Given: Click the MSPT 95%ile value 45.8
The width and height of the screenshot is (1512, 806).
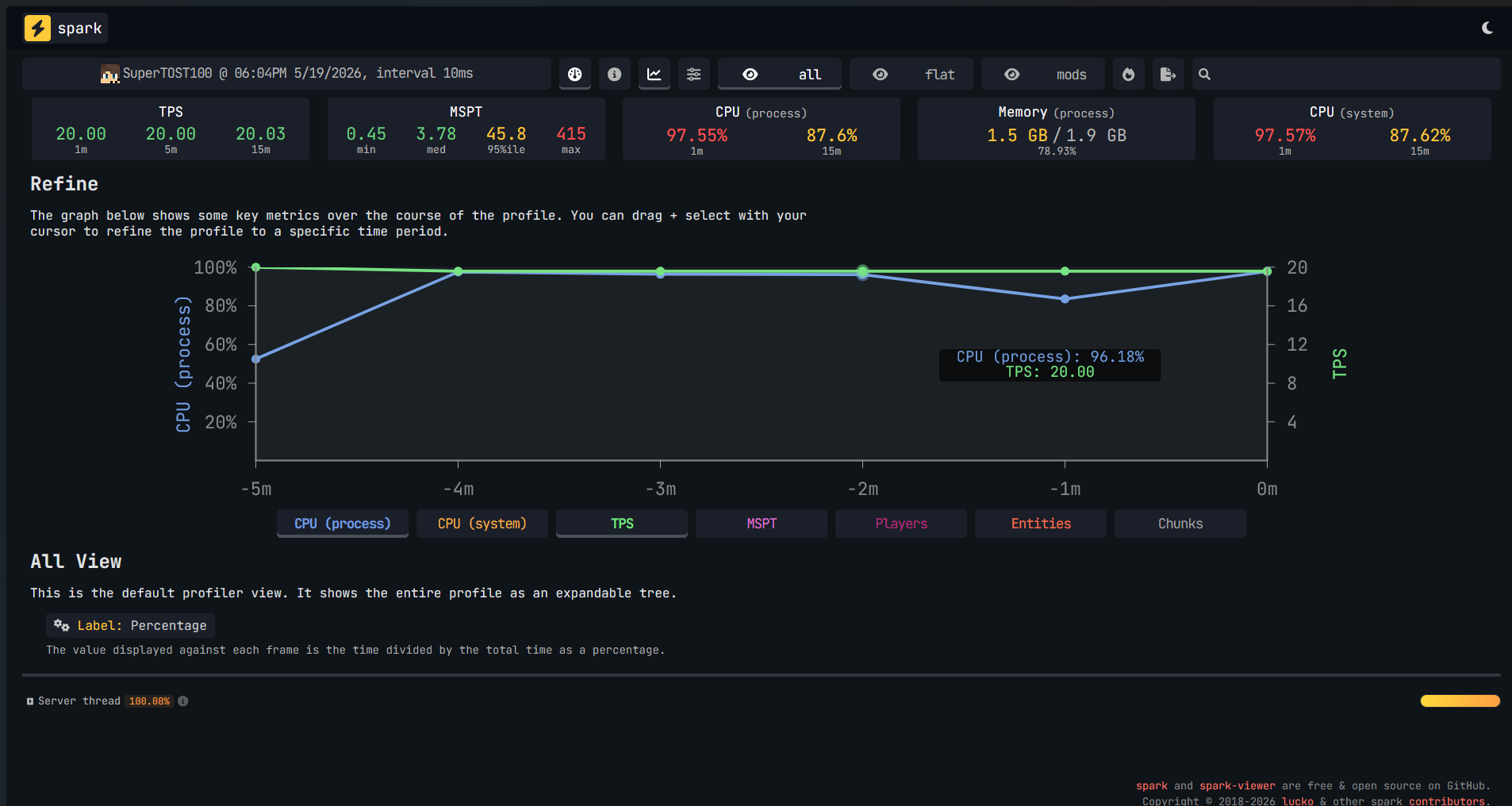Looking at the screenshot, I should click(506, 134).
